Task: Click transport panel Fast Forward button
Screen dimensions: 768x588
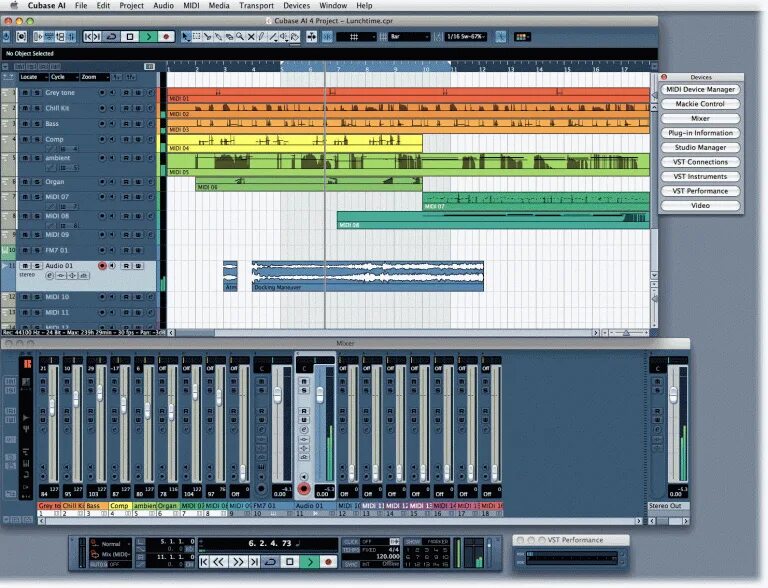Action: click(x=238, y=562)
